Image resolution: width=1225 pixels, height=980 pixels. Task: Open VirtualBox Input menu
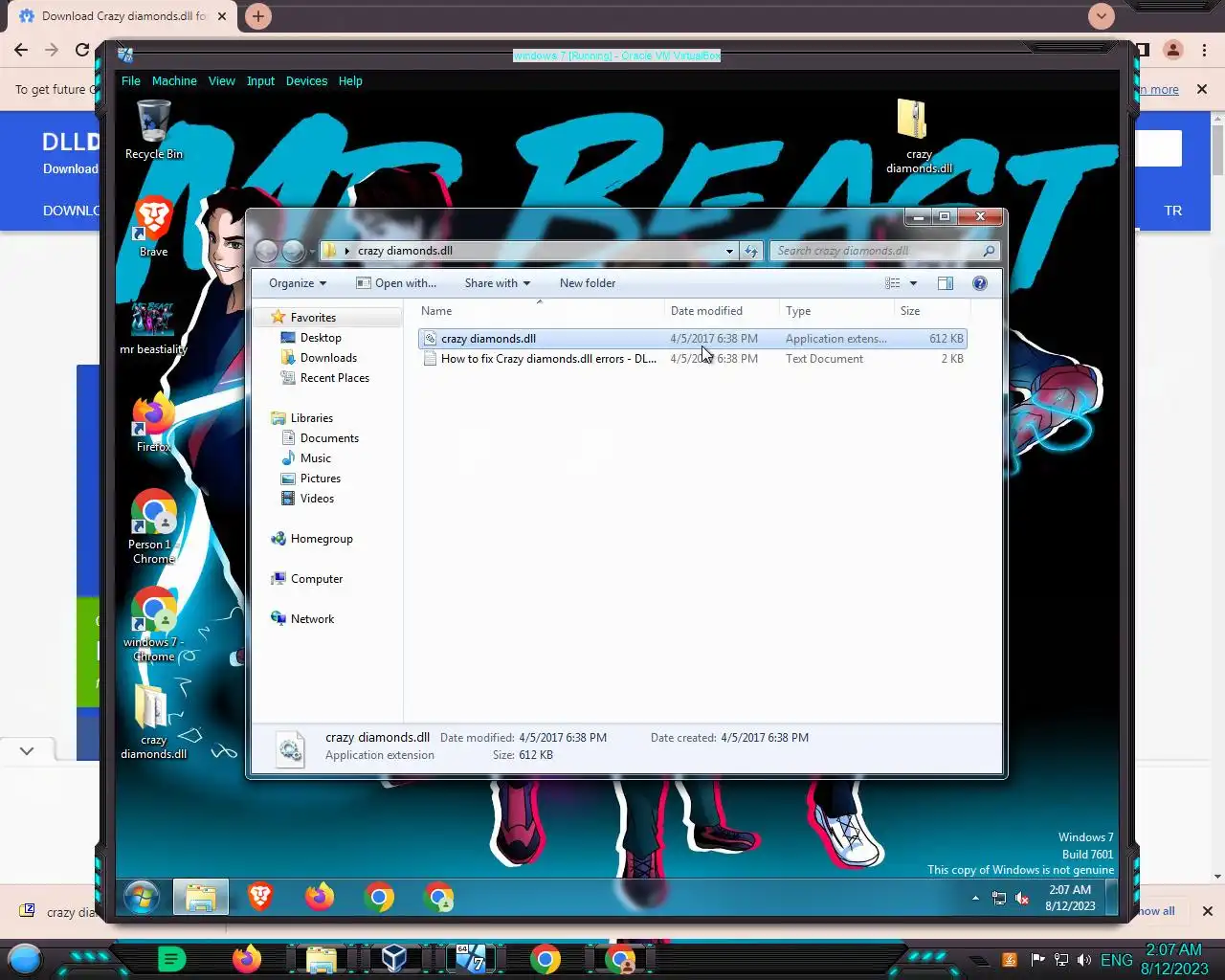pyautogui.click(x=260, y=81)
